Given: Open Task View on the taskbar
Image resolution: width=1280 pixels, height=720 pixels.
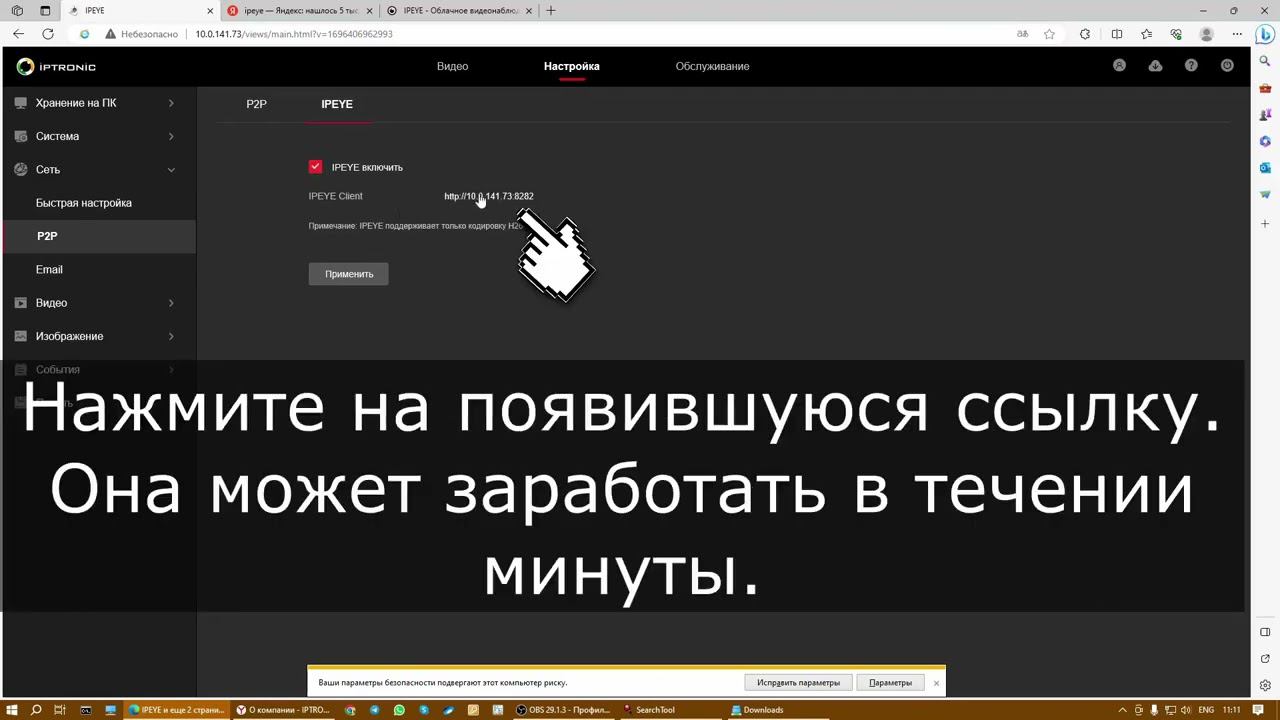Looking at the screenshot, I should coord(60,710).
